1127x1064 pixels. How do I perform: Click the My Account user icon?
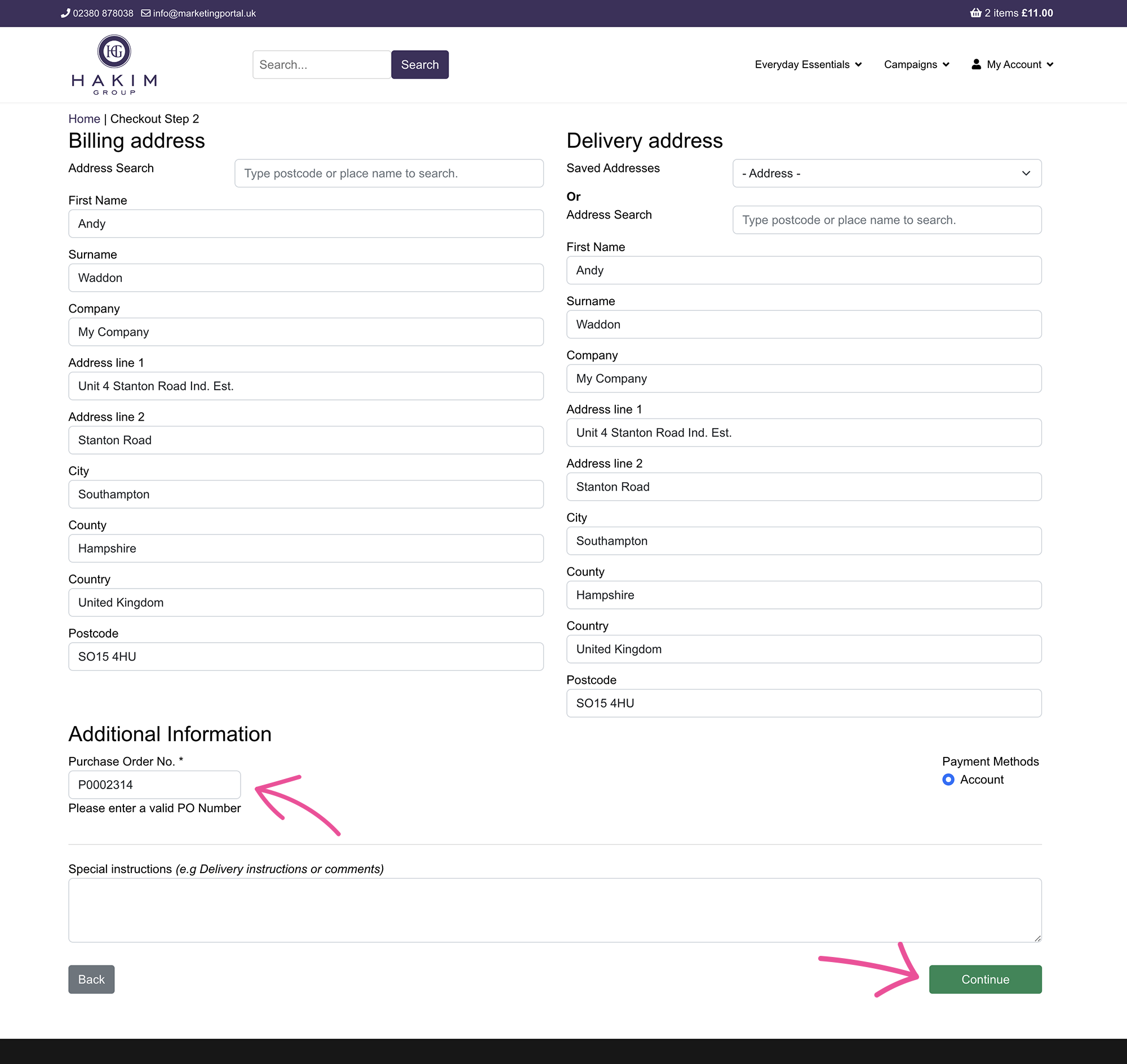pyautogui.click(x=976, y=64)
